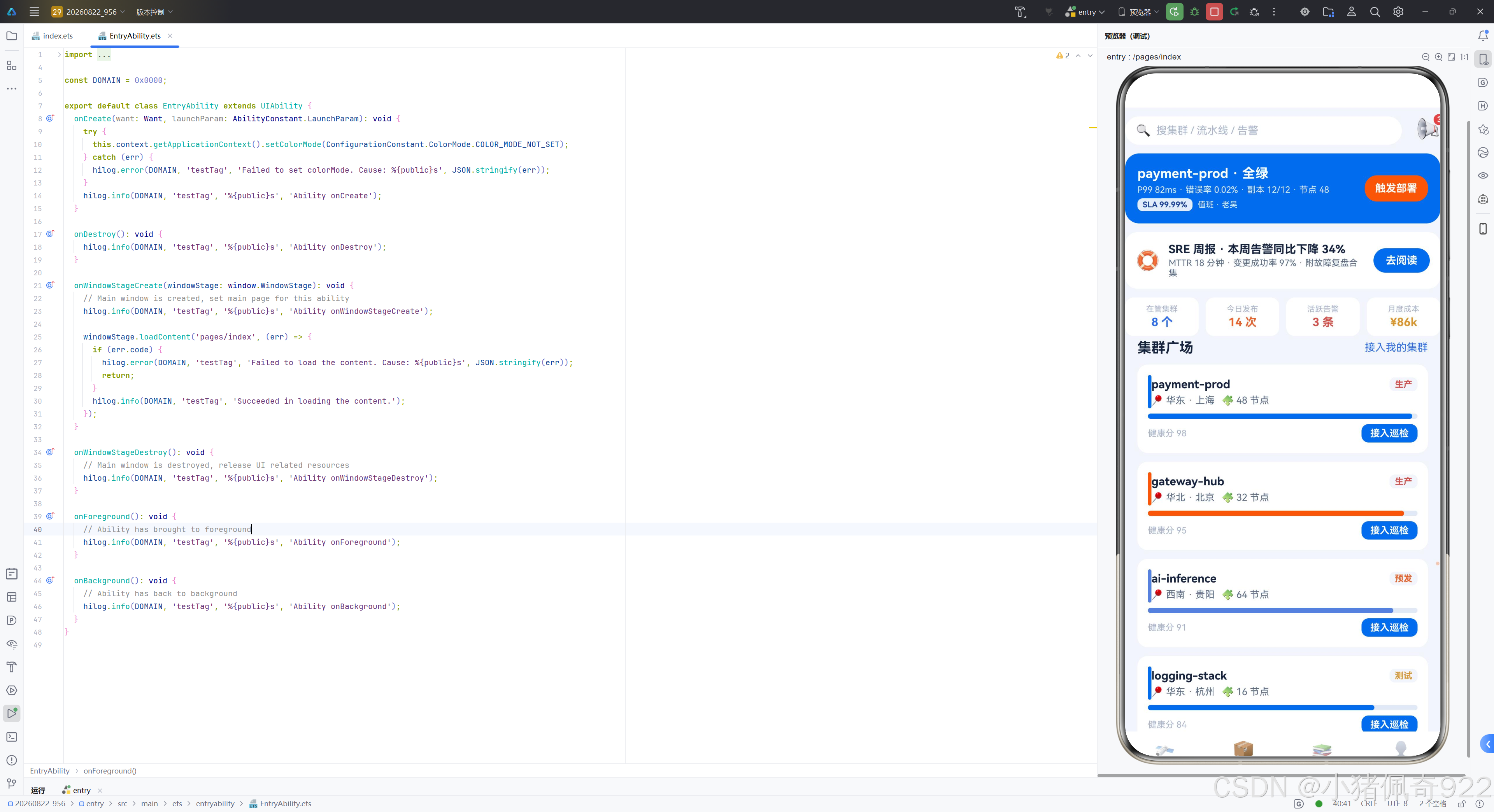Close the EntryAbility.ets tab
The width and height of the screenshot is (1494, 812).
(x=170, y=36)
